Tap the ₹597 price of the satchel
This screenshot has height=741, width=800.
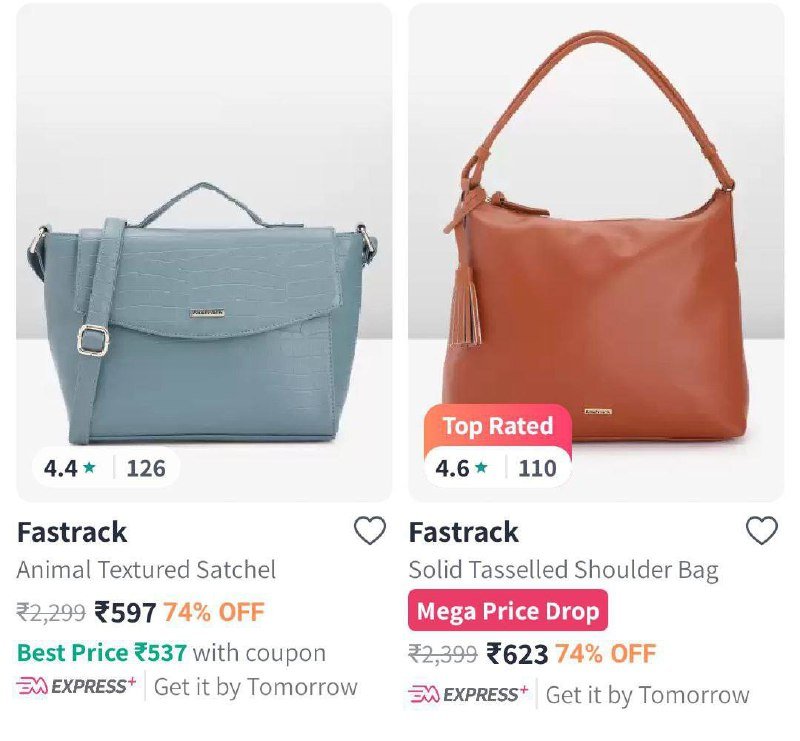125,612
